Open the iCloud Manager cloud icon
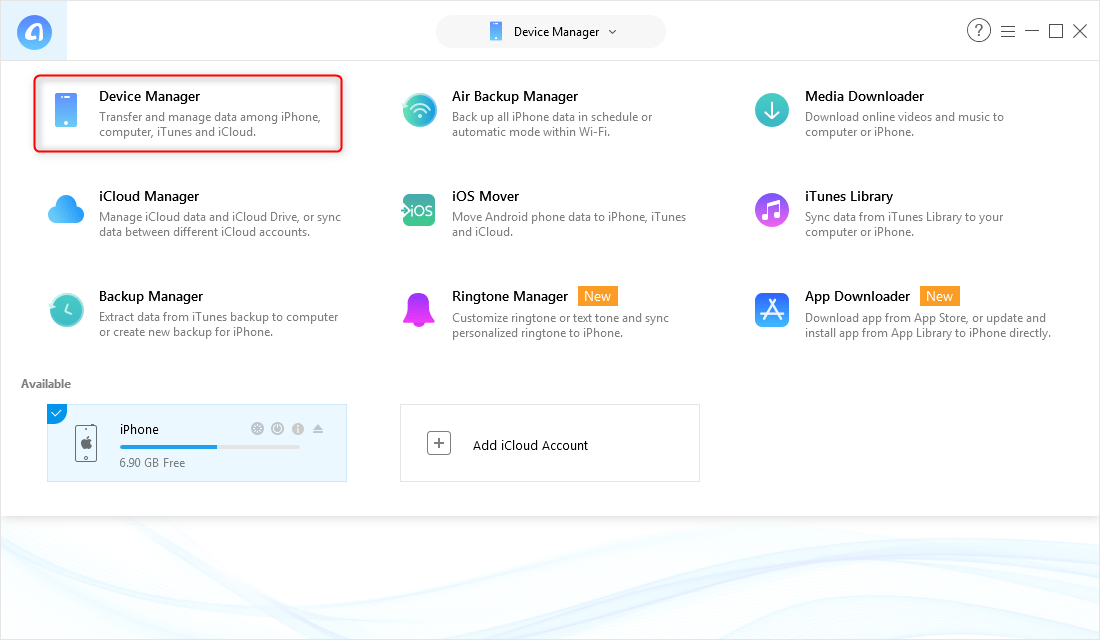This screenshot has width=1100, height=640. (66, 210)
